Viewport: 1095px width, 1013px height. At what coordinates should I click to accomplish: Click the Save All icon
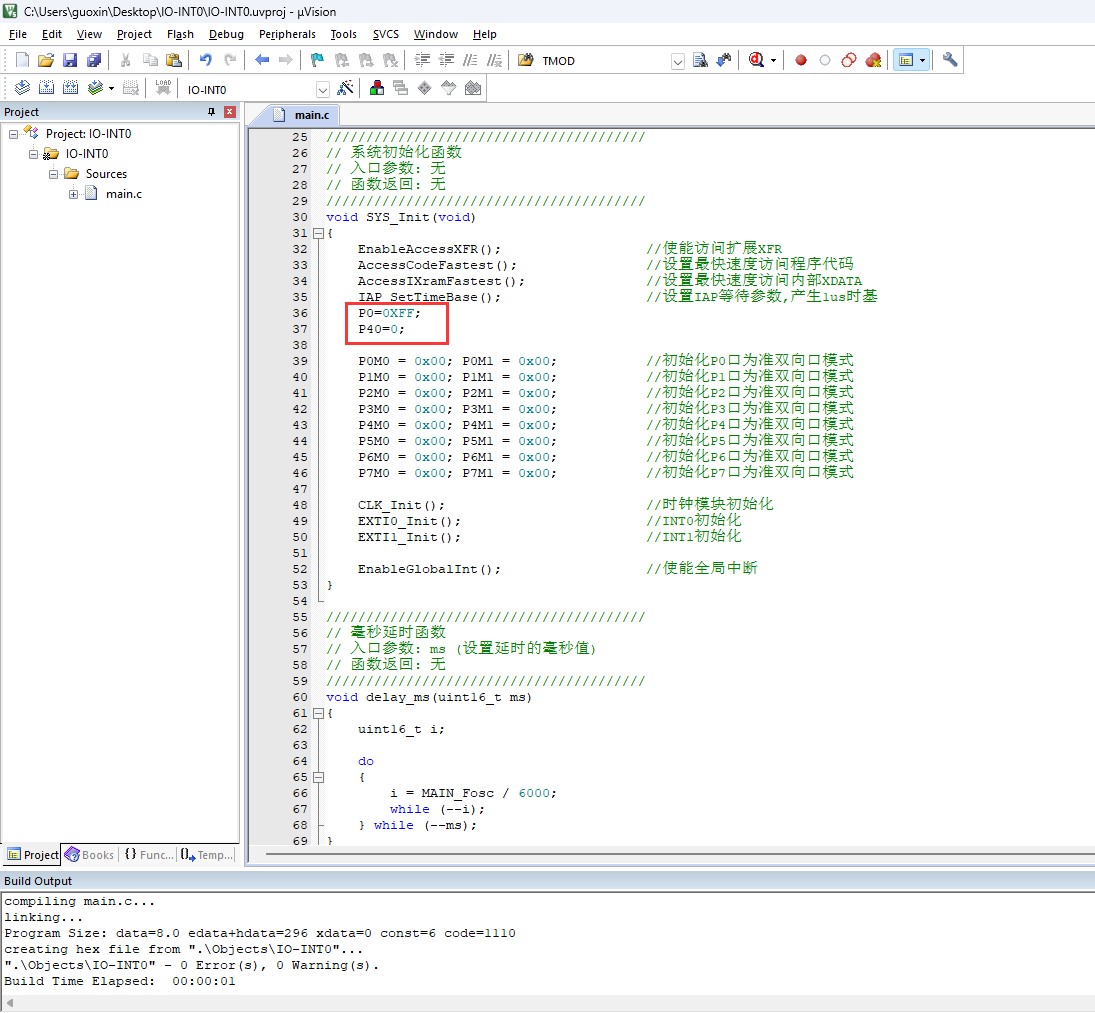(94, 60)
